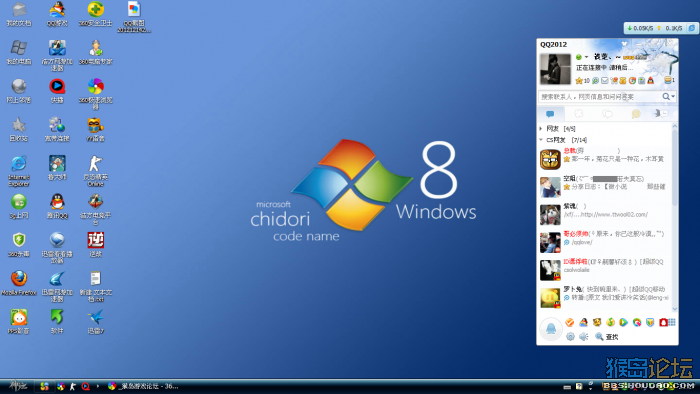Expand quick launch overflow arrow on taskbar
Image resolution: width=700 pixels, height=394 pixels.
[98, 386]
